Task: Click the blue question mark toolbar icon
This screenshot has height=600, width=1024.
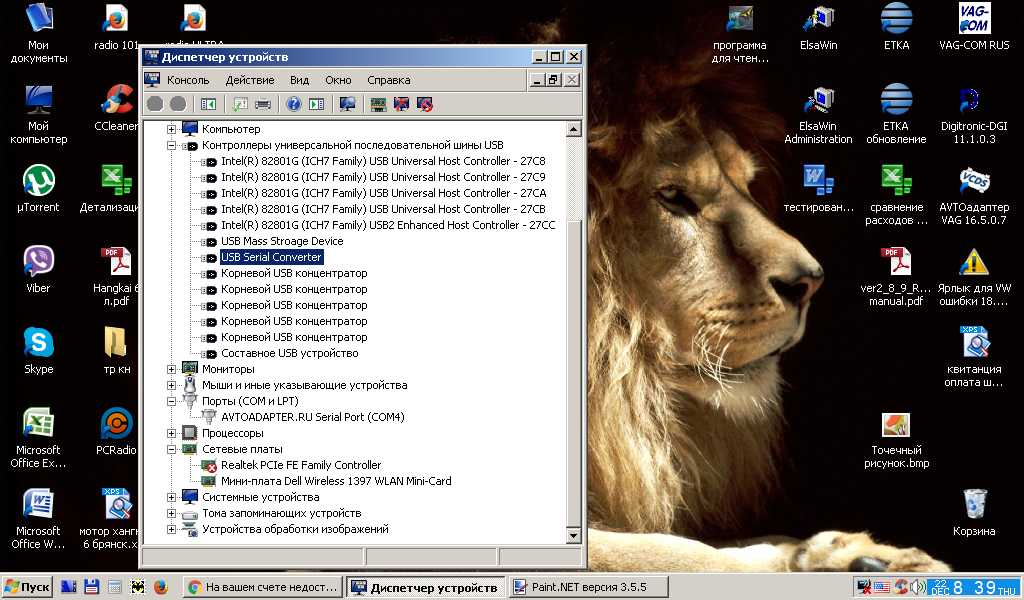Action: click(x=293, y=103)
